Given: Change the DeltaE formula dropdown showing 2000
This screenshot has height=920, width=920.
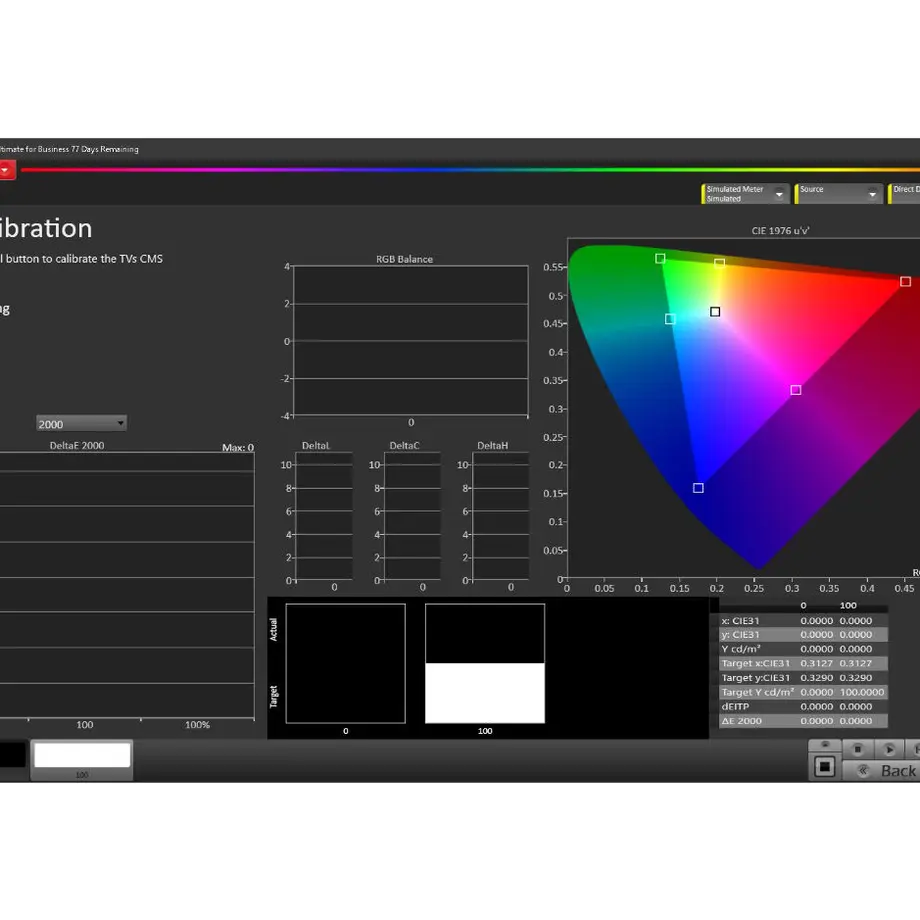Looking at the screenshot, I should tap(81, 424).
